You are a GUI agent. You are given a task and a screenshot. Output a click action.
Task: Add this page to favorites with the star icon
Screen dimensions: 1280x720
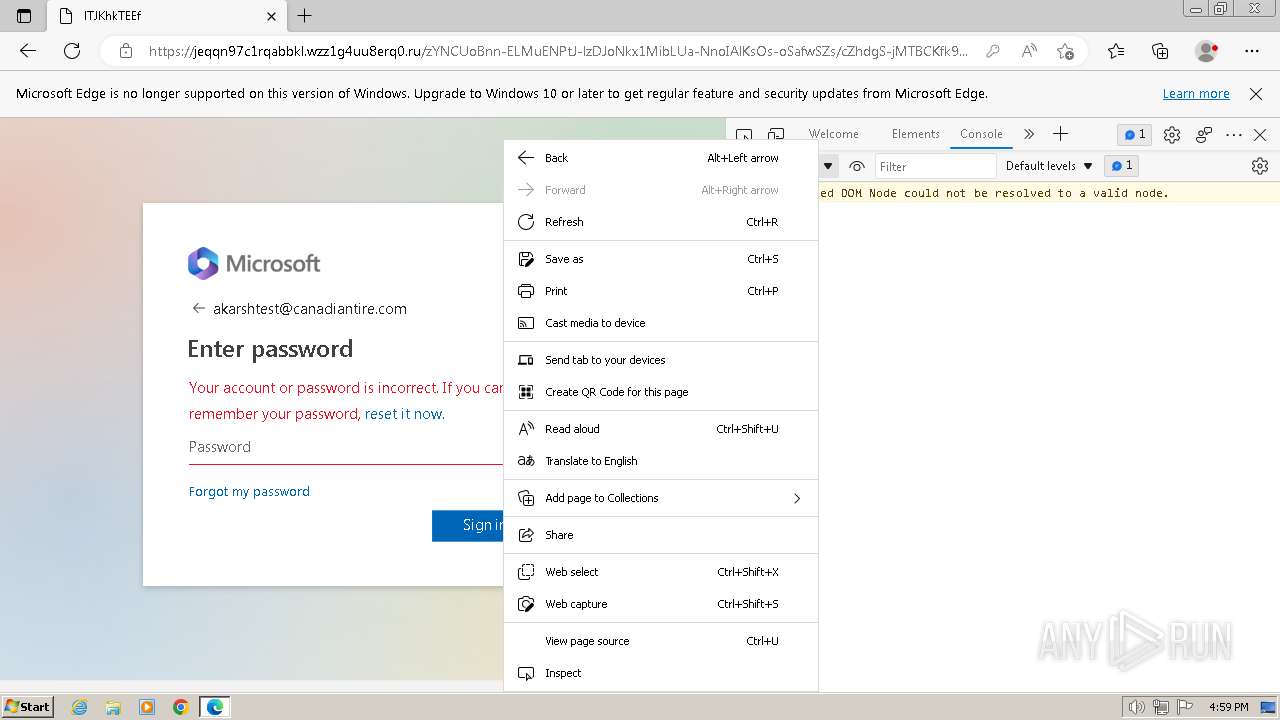pyautogui.click(x=1065, y=51)
